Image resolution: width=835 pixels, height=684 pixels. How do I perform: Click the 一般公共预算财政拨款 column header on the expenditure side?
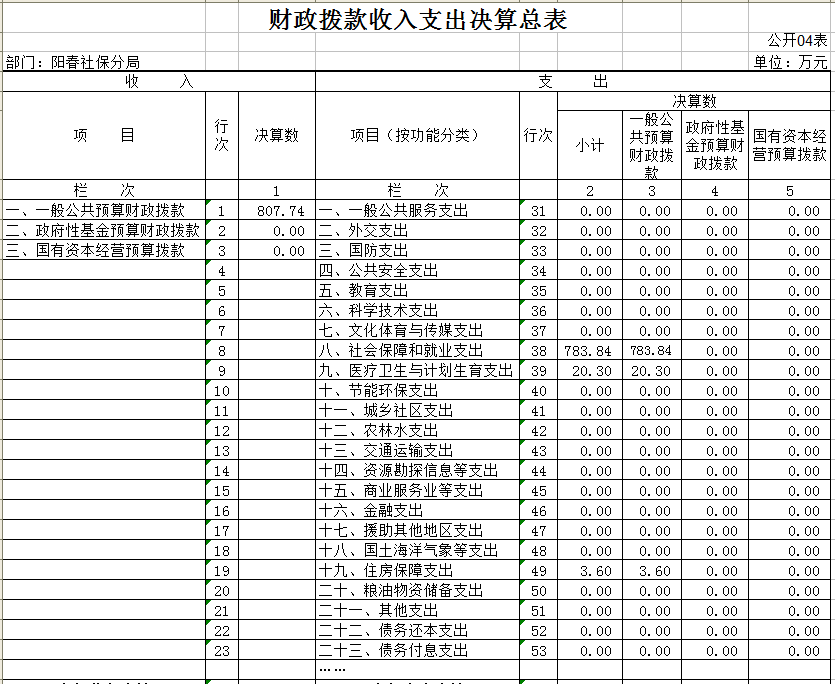pyautogui.click(x=652, y=145)
